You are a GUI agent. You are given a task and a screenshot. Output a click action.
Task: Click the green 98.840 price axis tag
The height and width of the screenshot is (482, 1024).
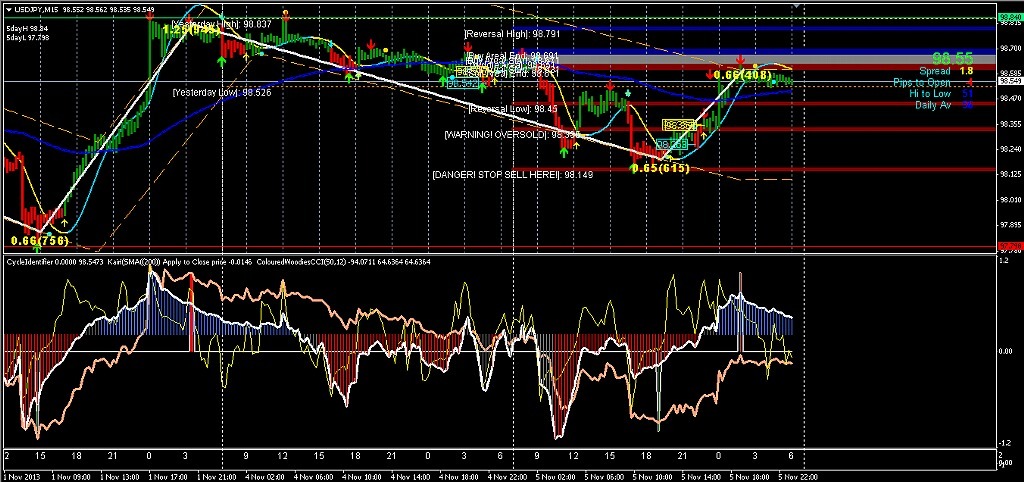coord(1010,18)
